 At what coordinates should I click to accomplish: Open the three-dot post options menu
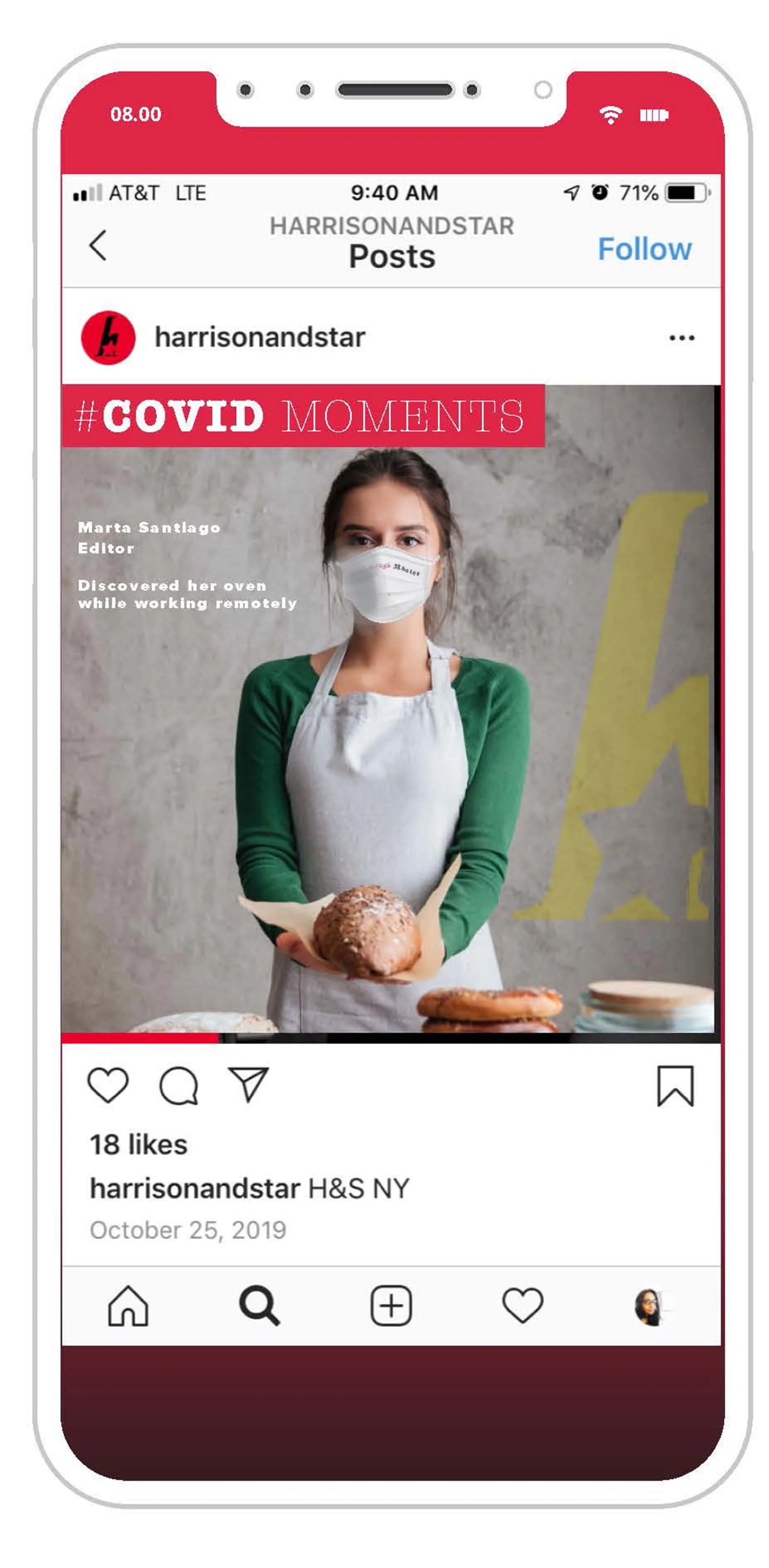click(x=681, y=338)
